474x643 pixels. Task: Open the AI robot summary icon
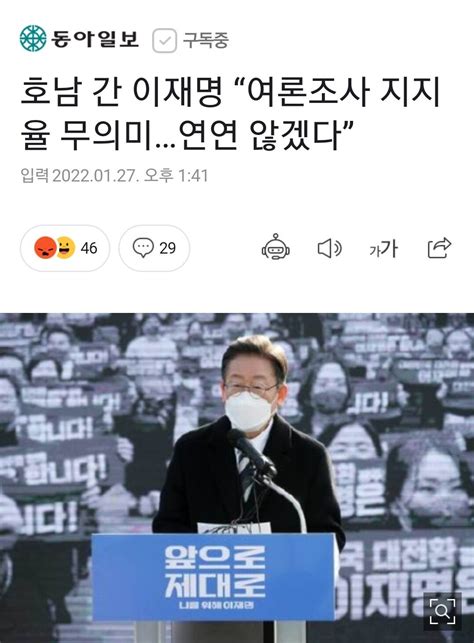tap(276, 247)
